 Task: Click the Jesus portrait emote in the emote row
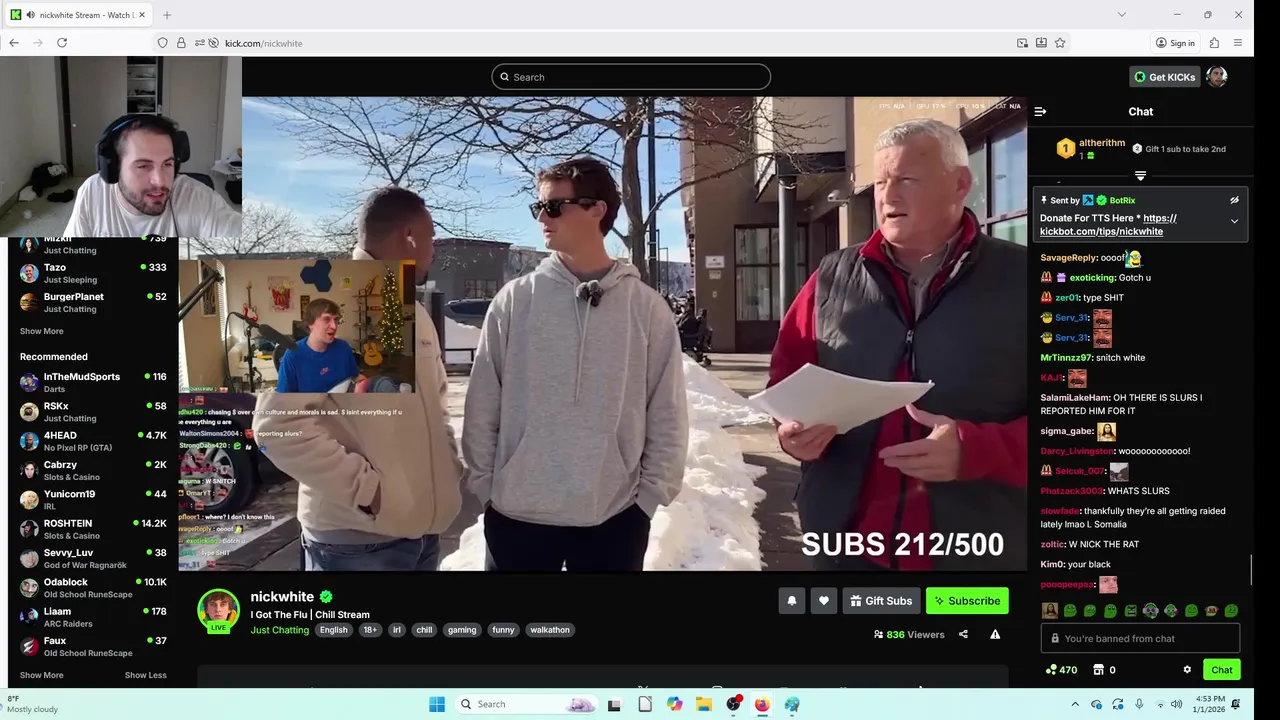pos(1049,610)
